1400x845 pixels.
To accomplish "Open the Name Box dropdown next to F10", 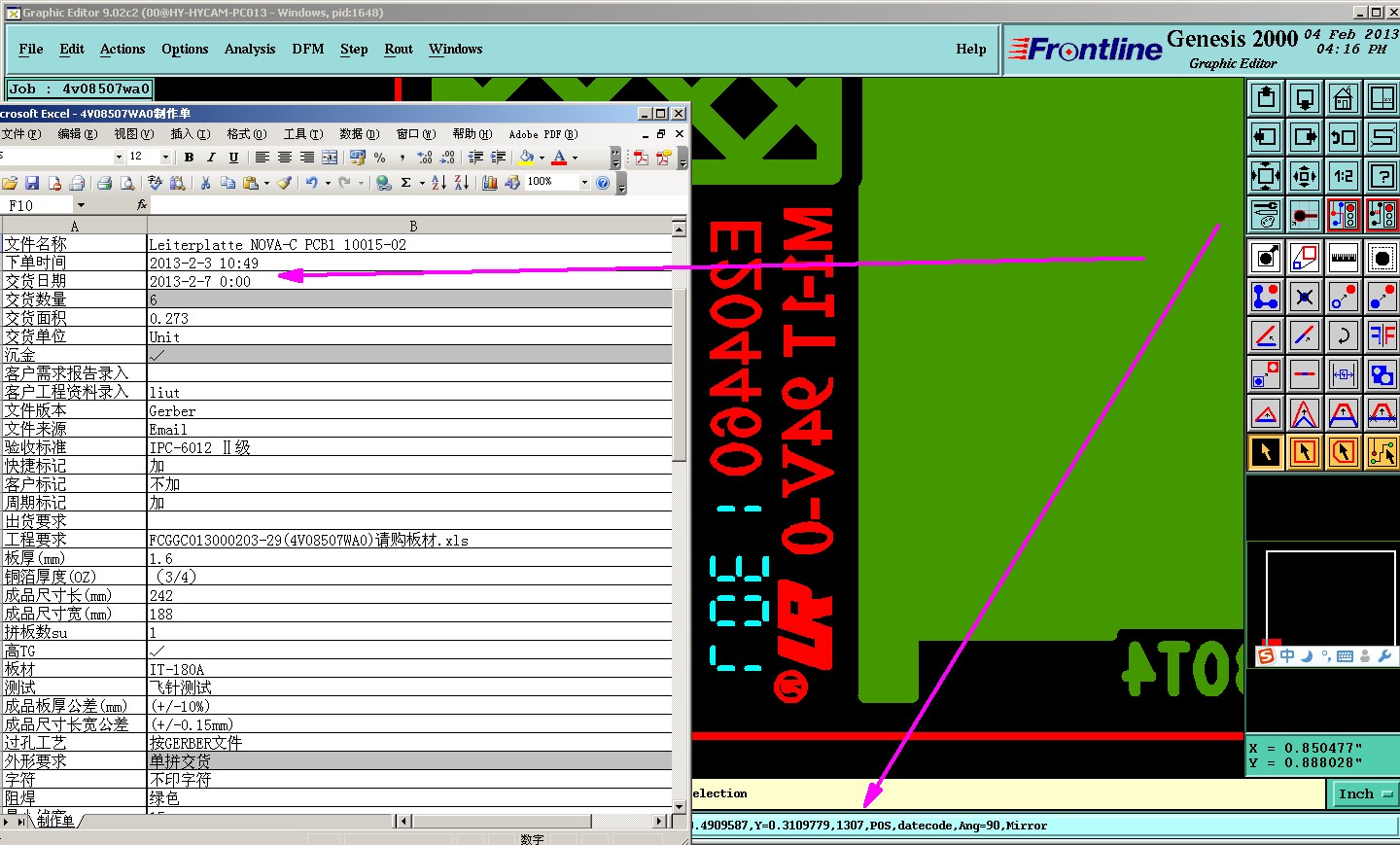I will tap(81, 205).
